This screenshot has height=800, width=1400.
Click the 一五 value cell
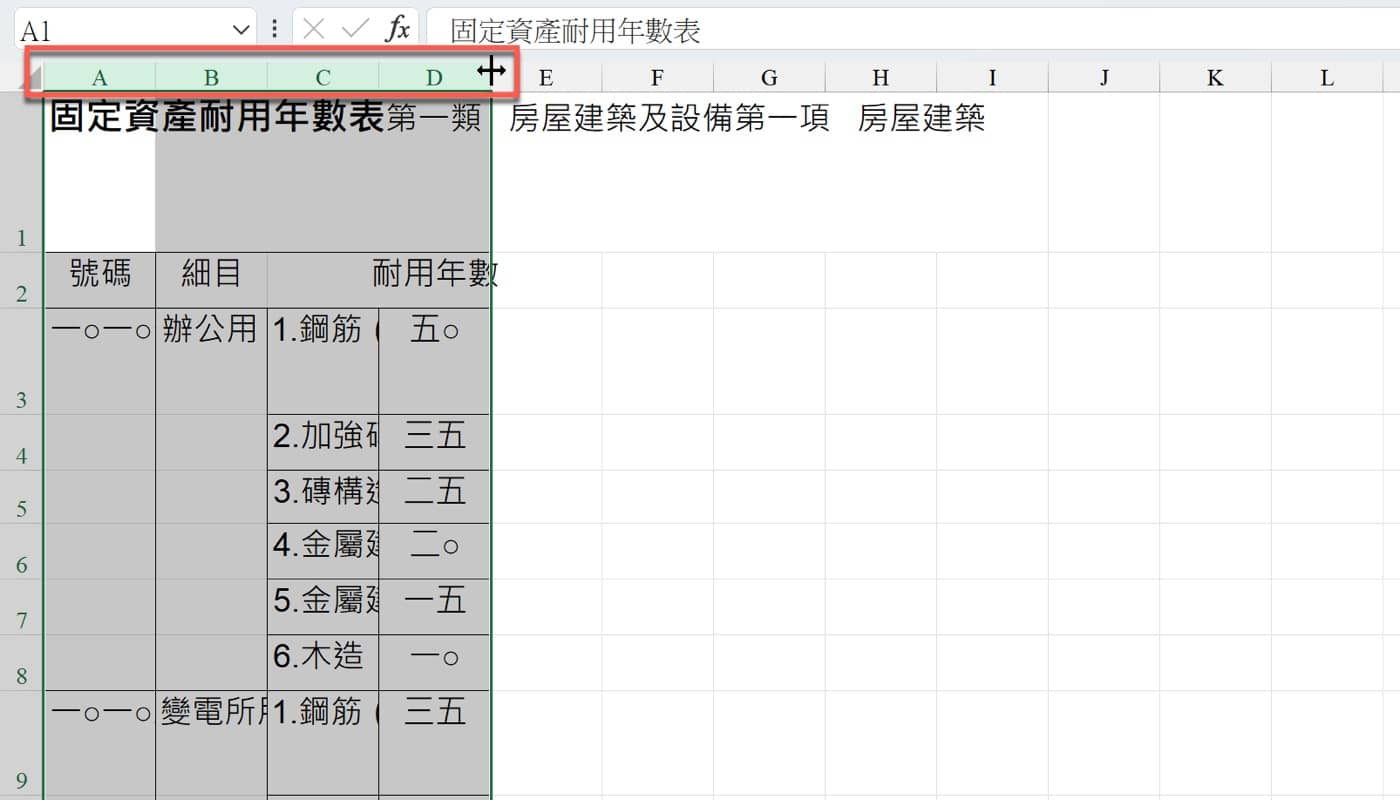click(x=434, y=607)
